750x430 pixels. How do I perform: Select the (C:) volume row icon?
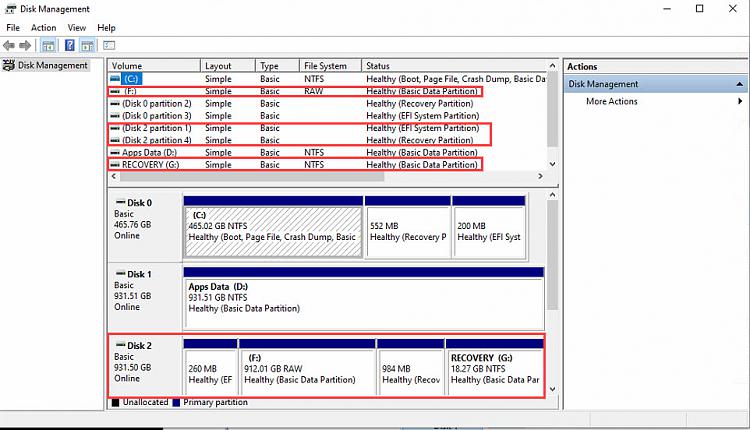point(115,78)
